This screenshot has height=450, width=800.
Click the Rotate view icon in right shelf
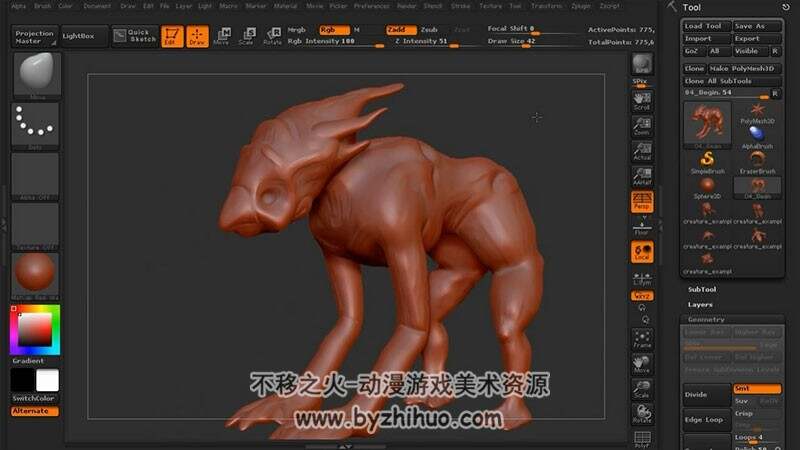click(x=642, y=414)
